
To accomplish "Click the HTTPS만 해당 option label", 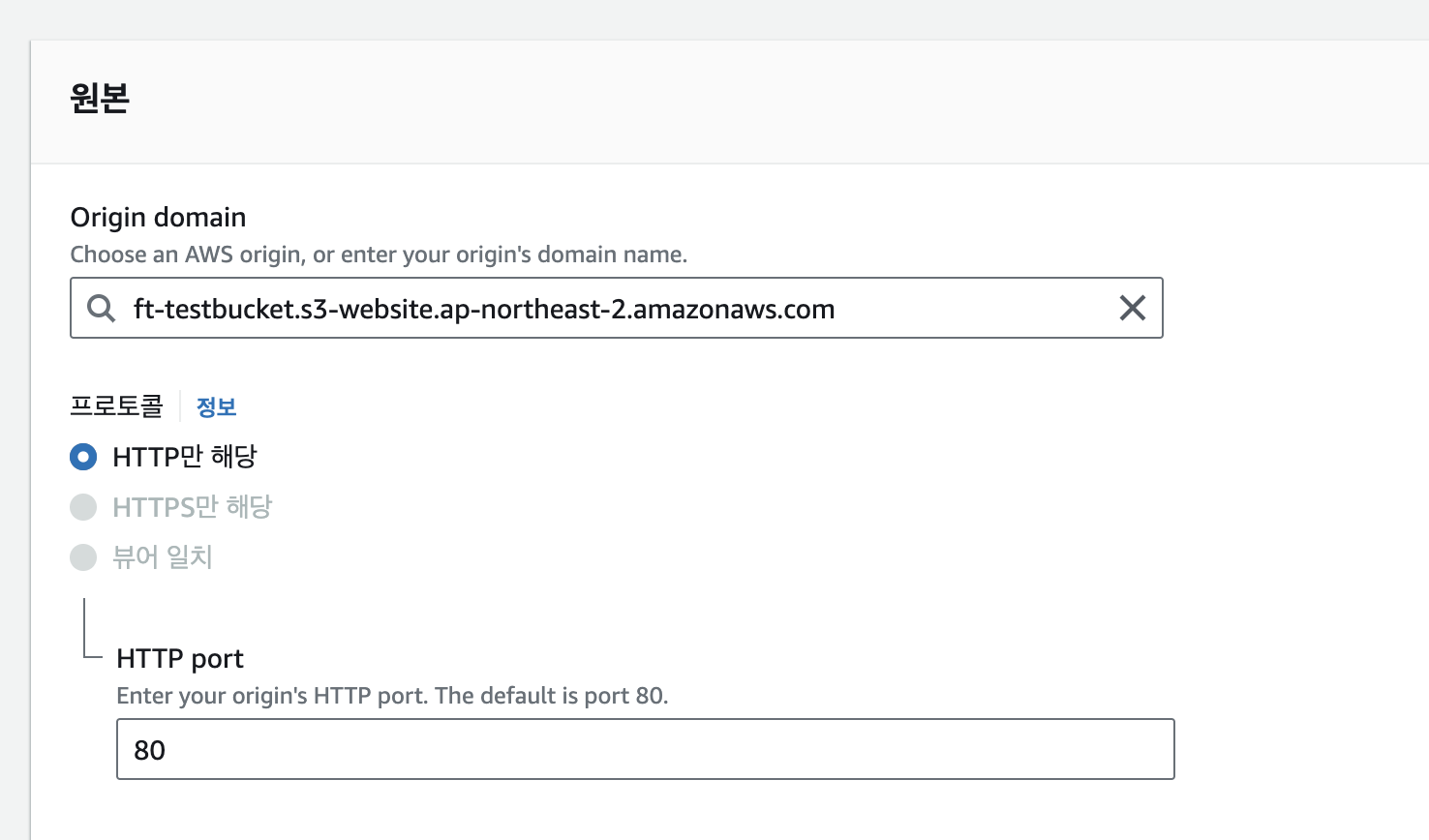I will pyautogui.click(x=193, y=507).
